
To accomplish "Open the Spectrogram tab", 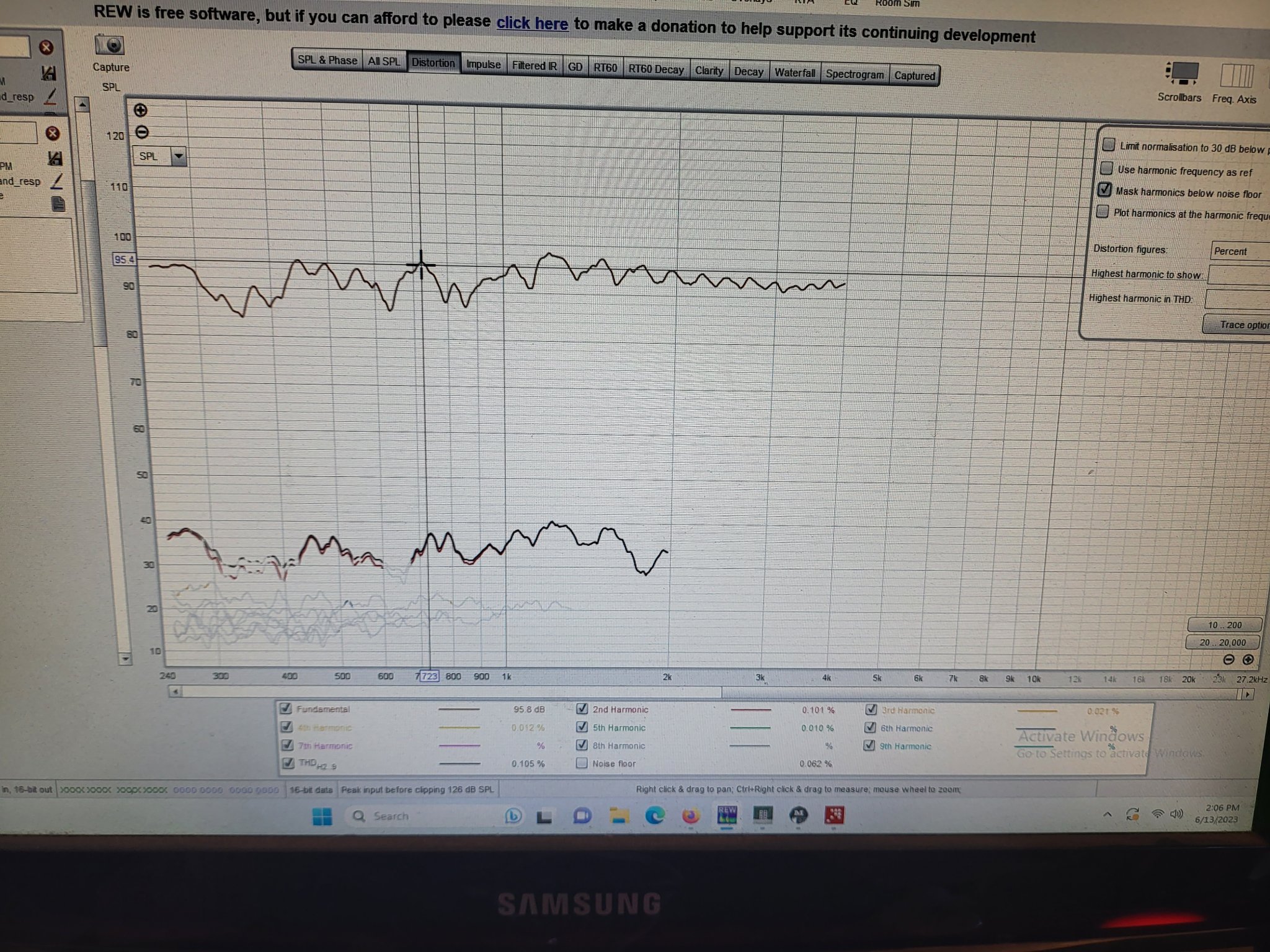I will pyautogui.click(x=855, y=74).
